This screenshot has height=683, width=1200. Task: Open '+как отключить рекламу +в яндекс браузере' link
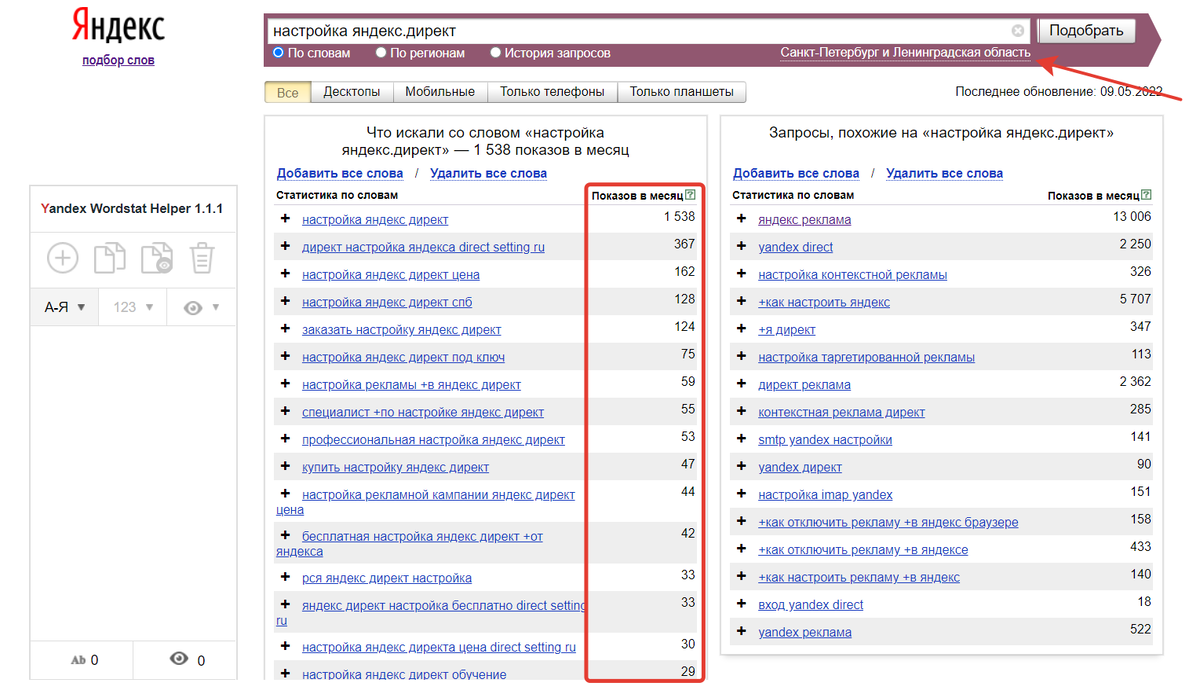888,522
